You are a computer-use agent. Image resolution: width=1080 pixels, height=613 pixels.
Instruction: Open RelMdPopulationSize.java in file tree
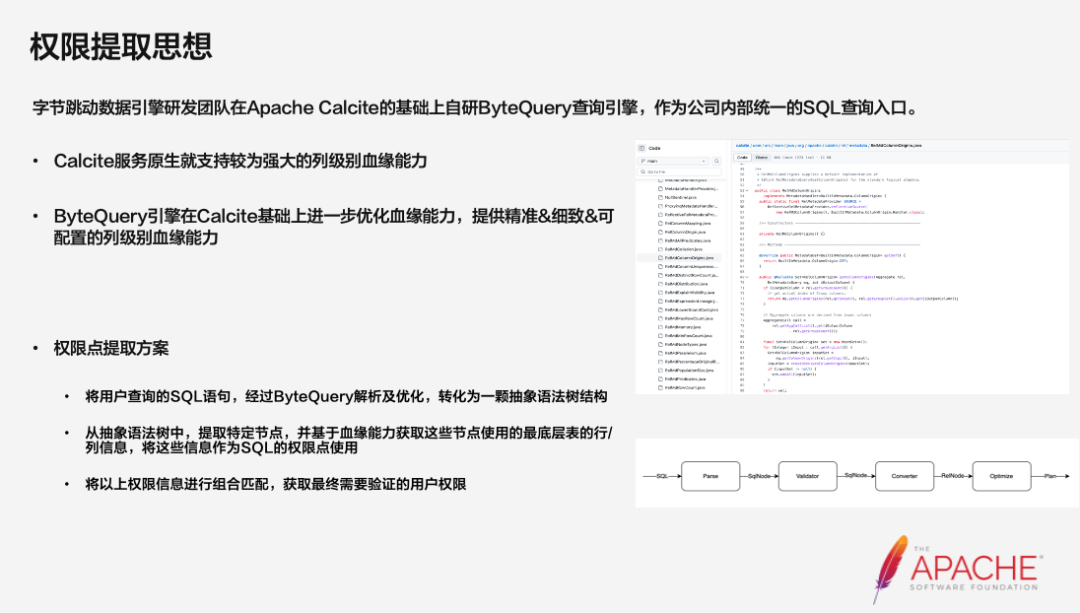(689, 370)
